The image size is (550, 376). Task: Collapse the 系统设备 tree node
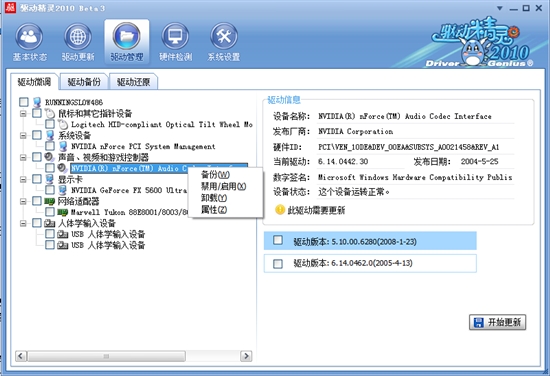click(x=23, y=135)
